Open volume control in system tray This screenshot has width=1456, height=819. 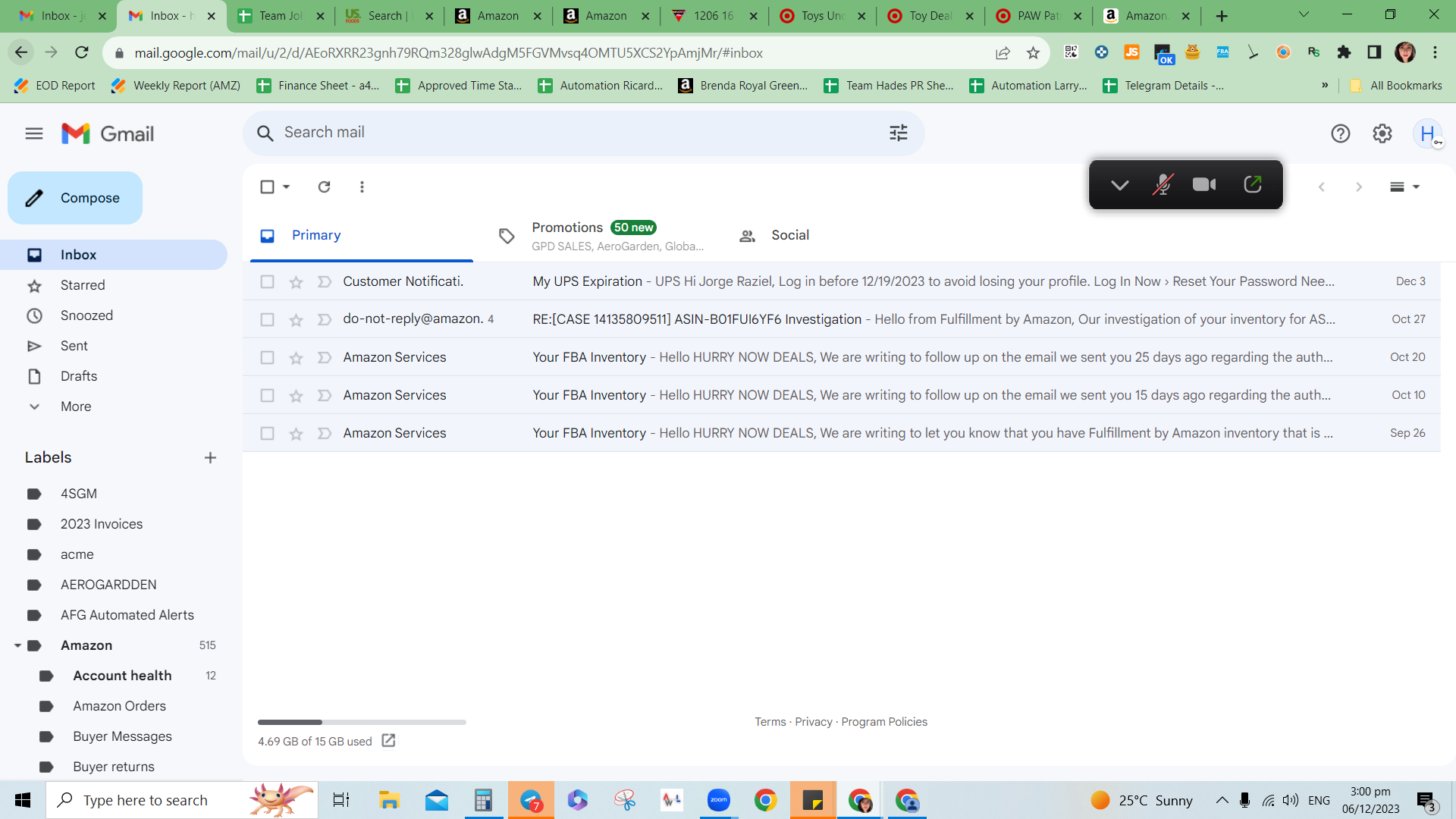1291,800
